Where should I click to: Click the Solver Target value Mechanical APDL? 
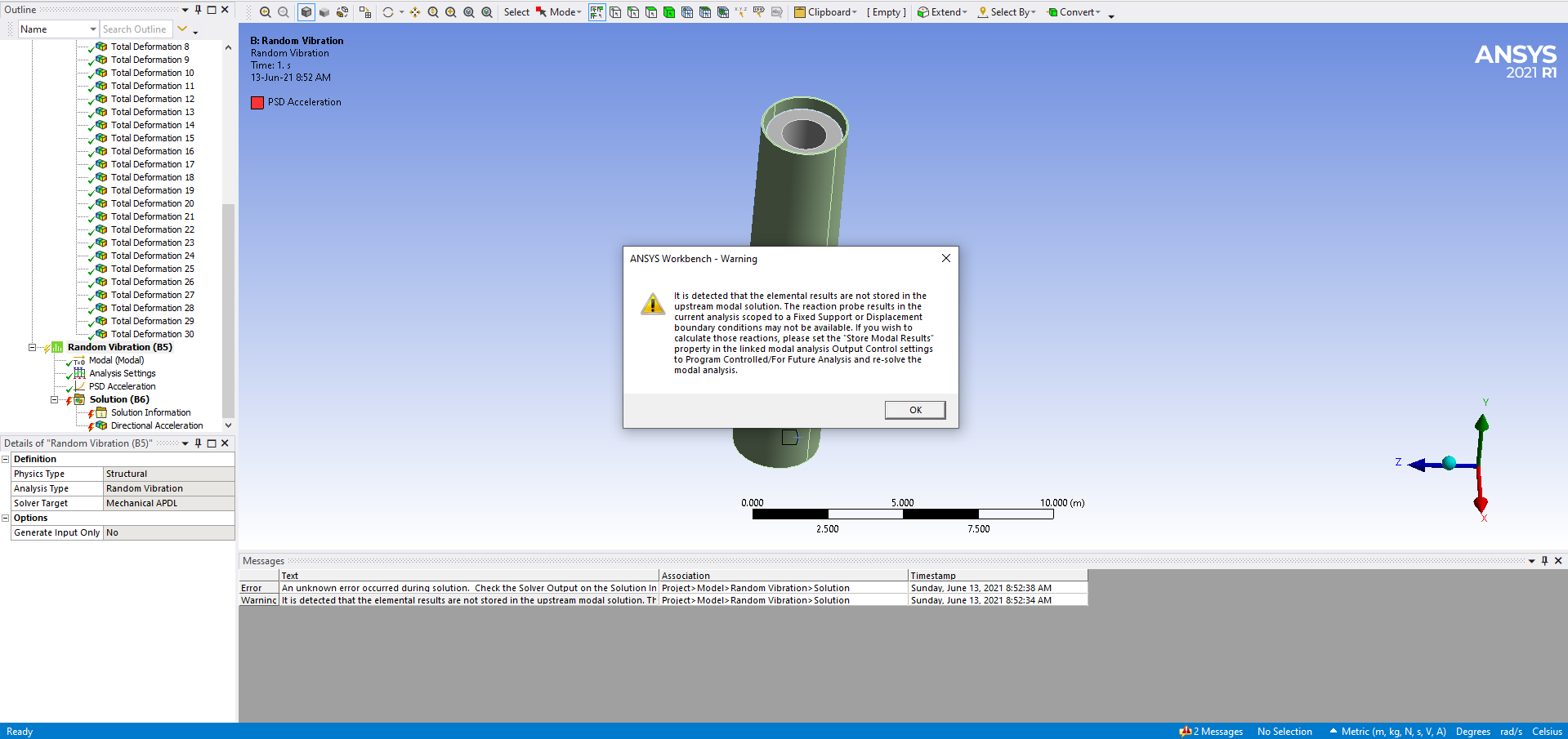[169, 503]
